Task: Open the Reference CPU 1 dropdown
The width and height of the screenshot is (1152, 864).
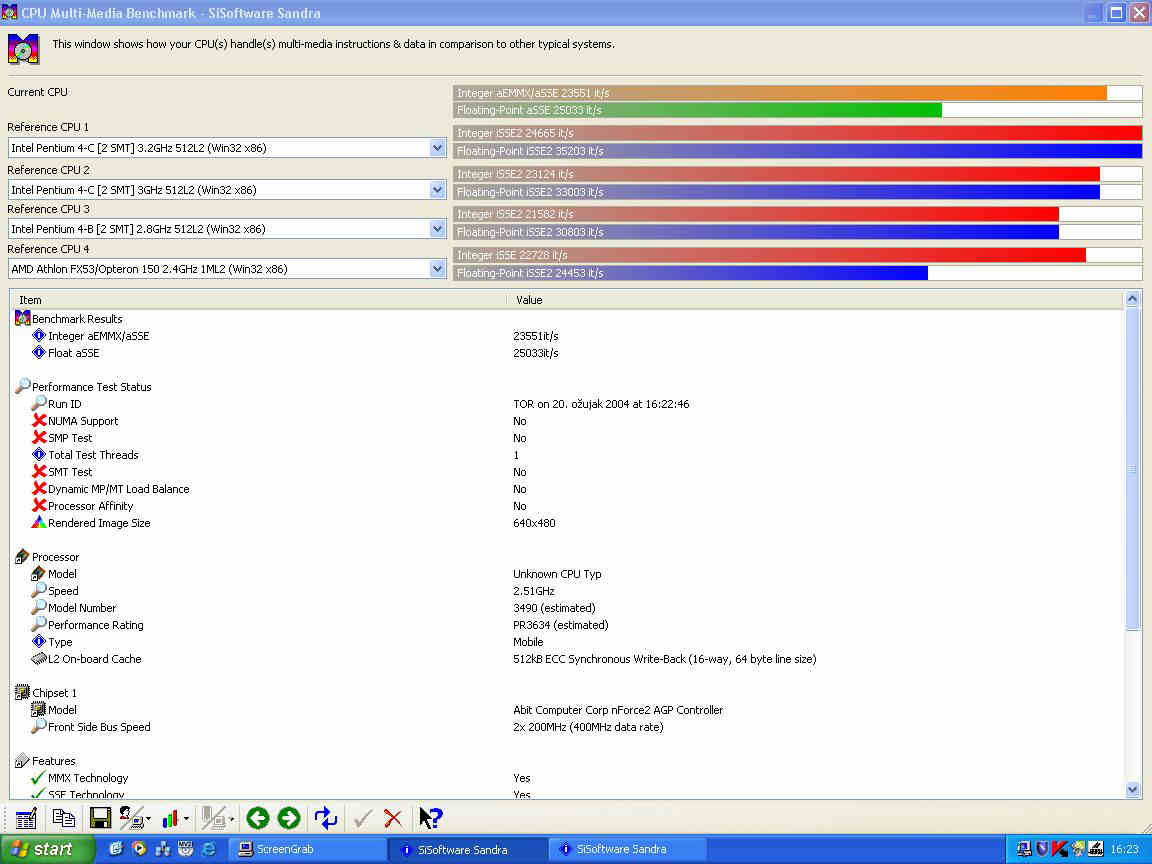Action: click(x=437, y=148)
